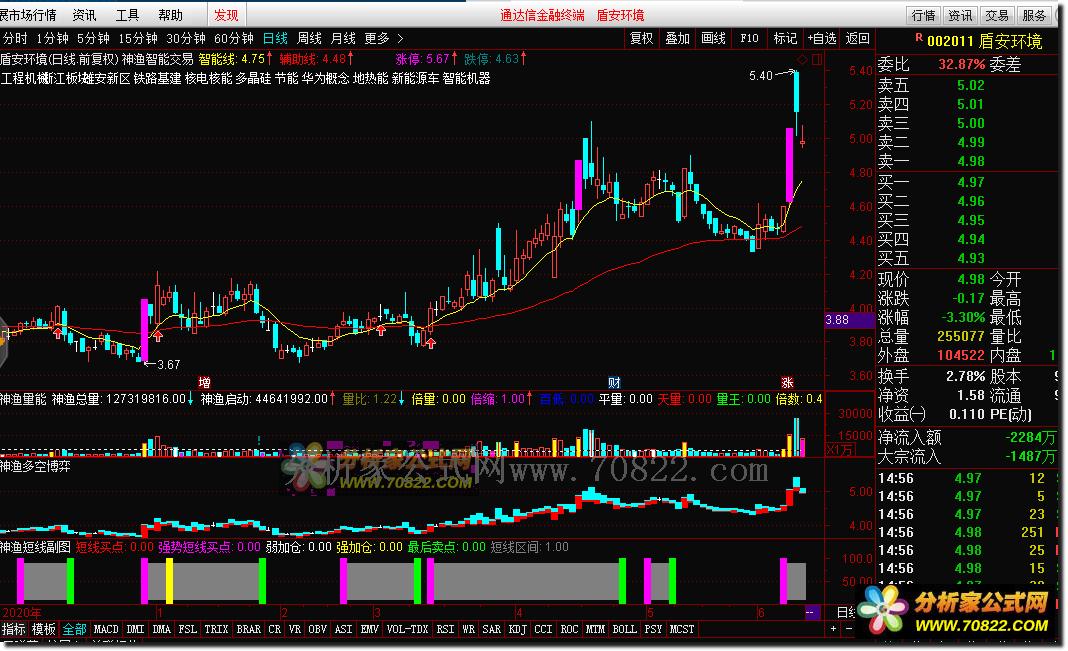Click the diamond icon above the chart

pyautogui.click(x=802, y=60)
